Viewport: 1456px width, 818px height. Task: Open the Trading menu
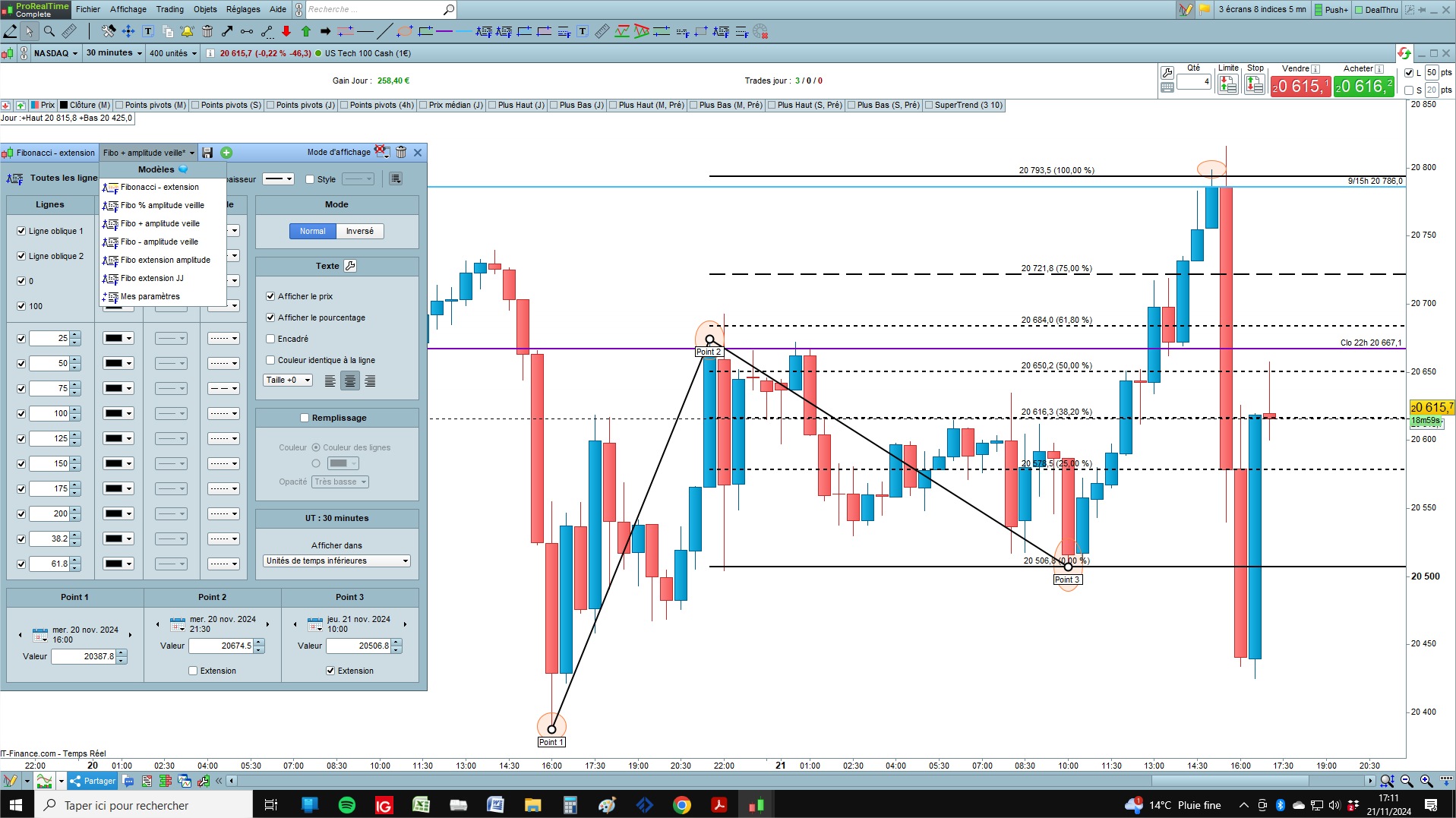tap(170, 9)
